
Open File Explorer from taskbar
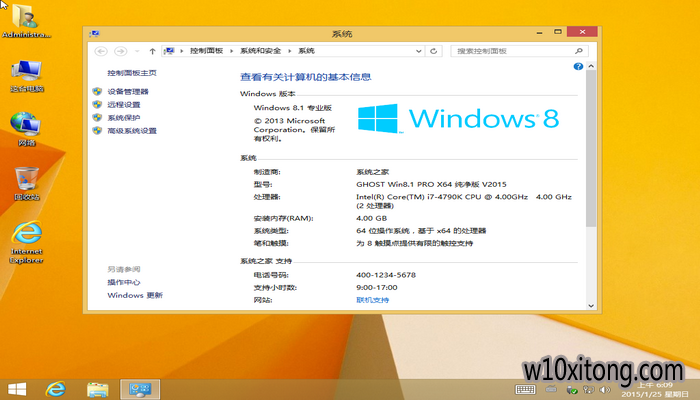pyautogui.click(x=97, y=389)
